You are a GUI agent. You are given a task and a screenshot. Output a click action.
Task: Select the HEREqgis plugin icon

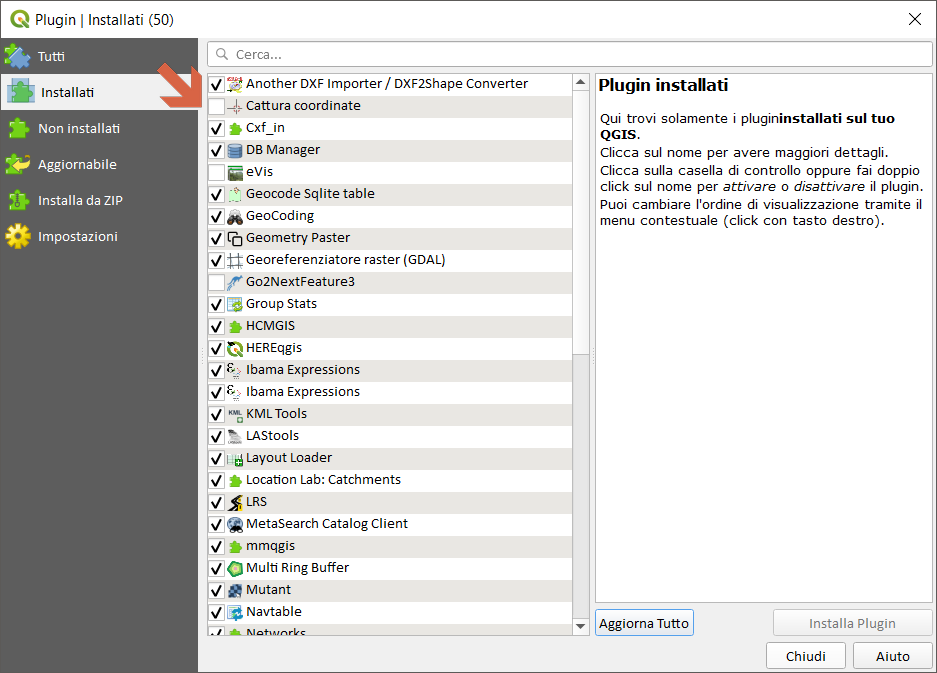pyautogui.click(x=235, y=348)
